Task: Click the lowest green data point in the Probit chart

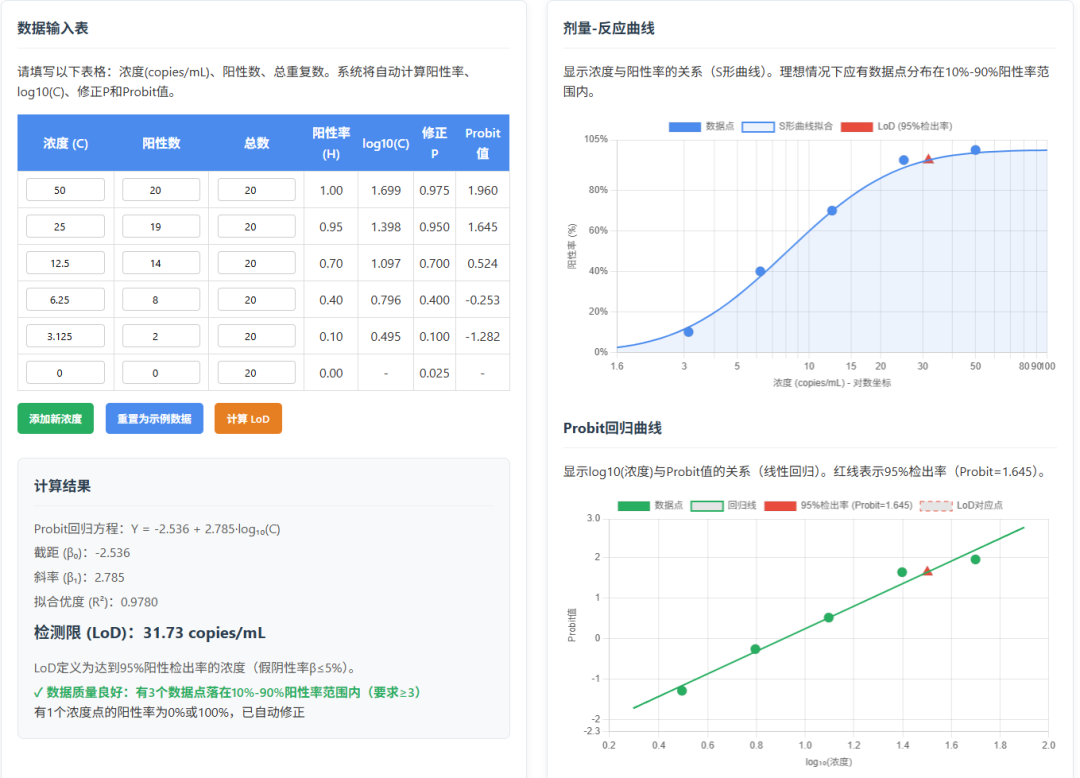Action: [682, 691]
